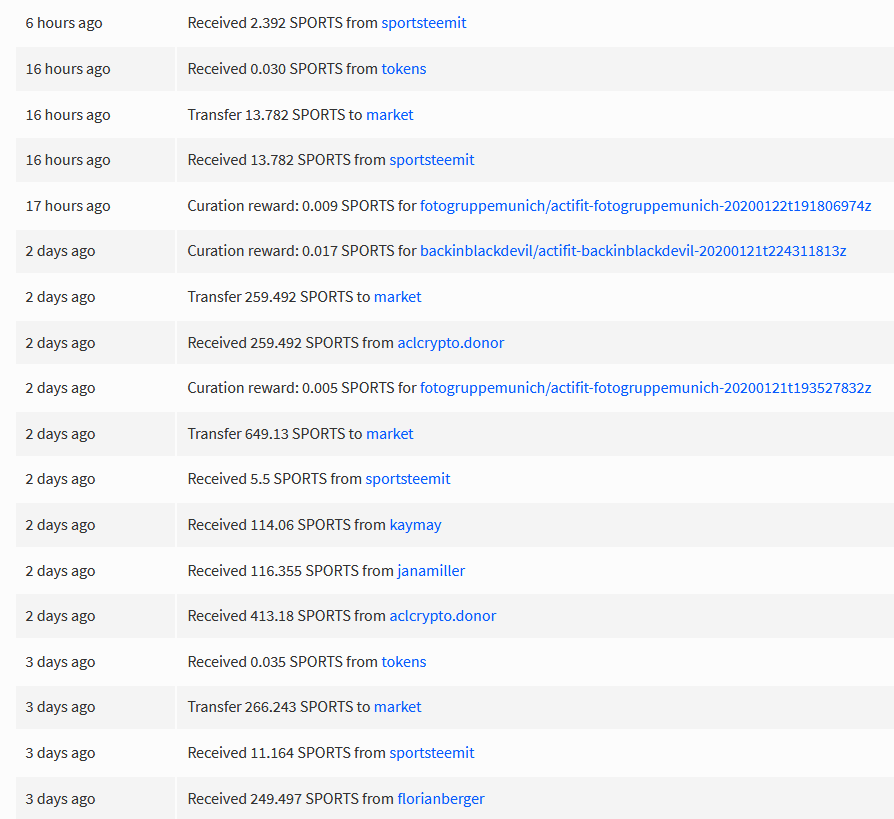
Task: Select the 17 hours ago curation reward row
Action: click(455, 206)
